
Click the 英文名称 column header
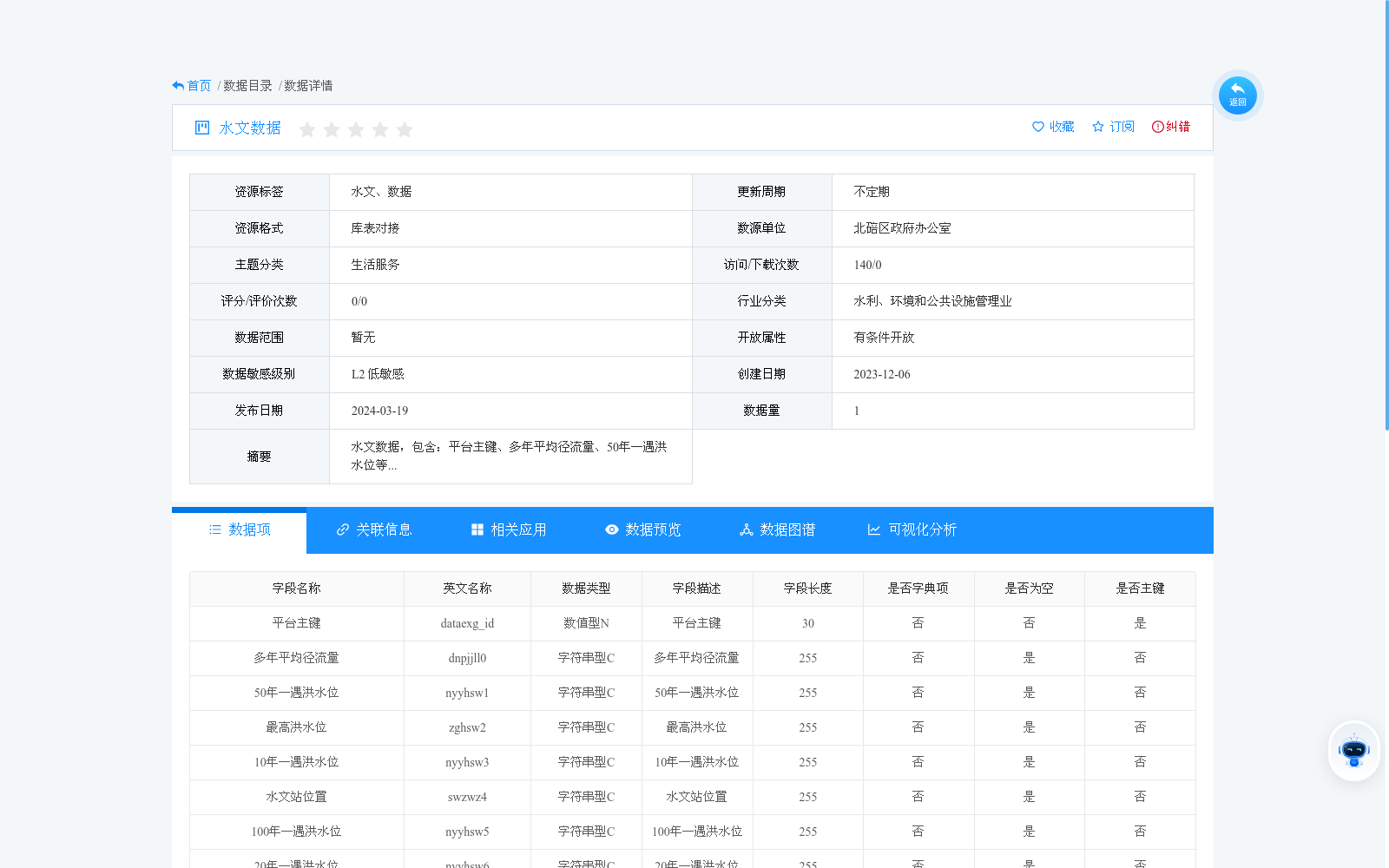[x=467, y=589]
